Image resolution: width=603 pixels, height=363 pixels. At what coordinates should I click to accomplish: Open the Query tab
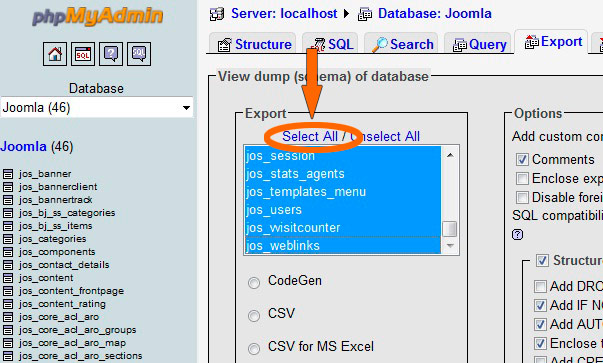[478, 43]
